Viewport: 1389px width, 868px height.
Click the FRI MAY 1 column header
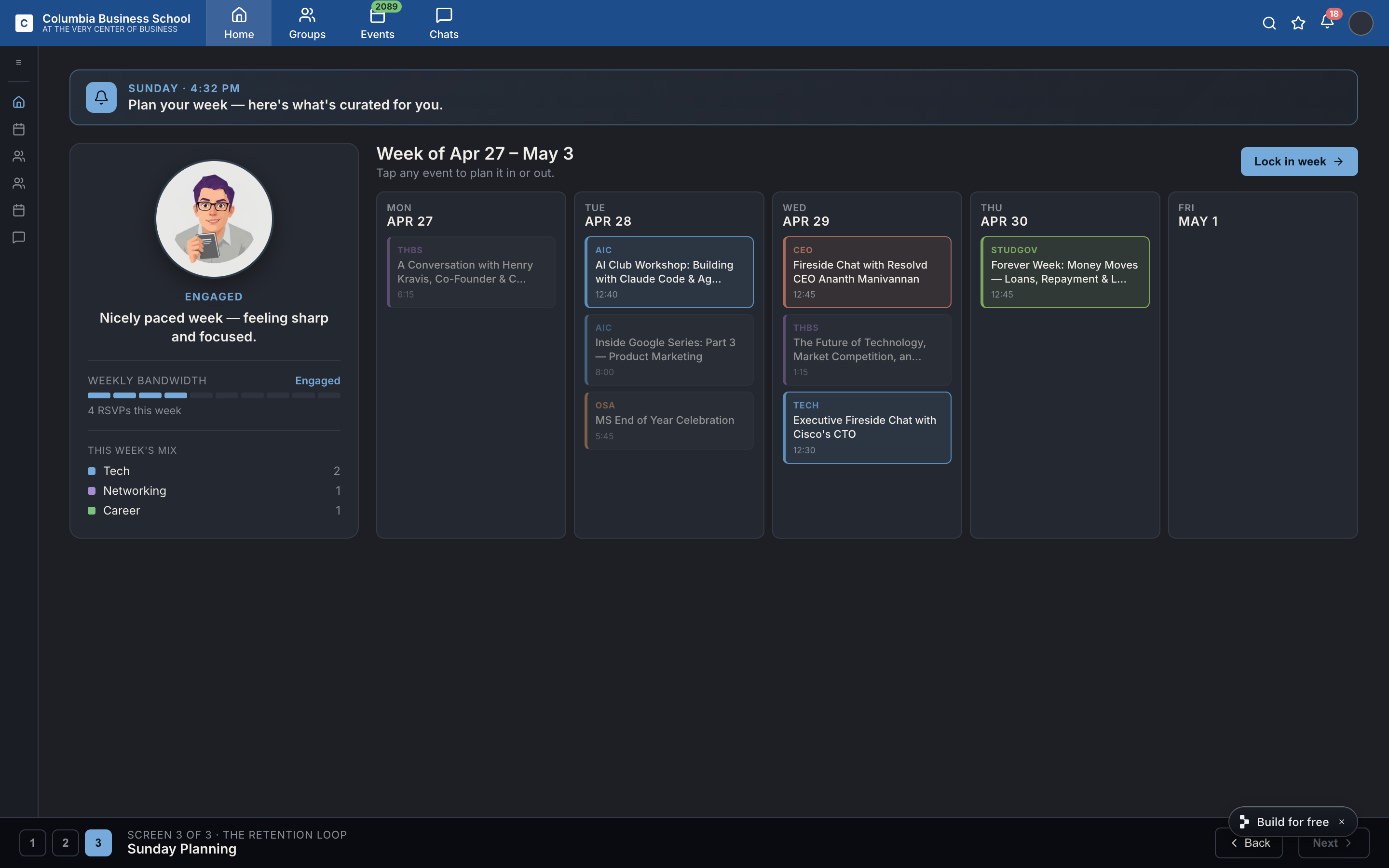coord(1198,215)
